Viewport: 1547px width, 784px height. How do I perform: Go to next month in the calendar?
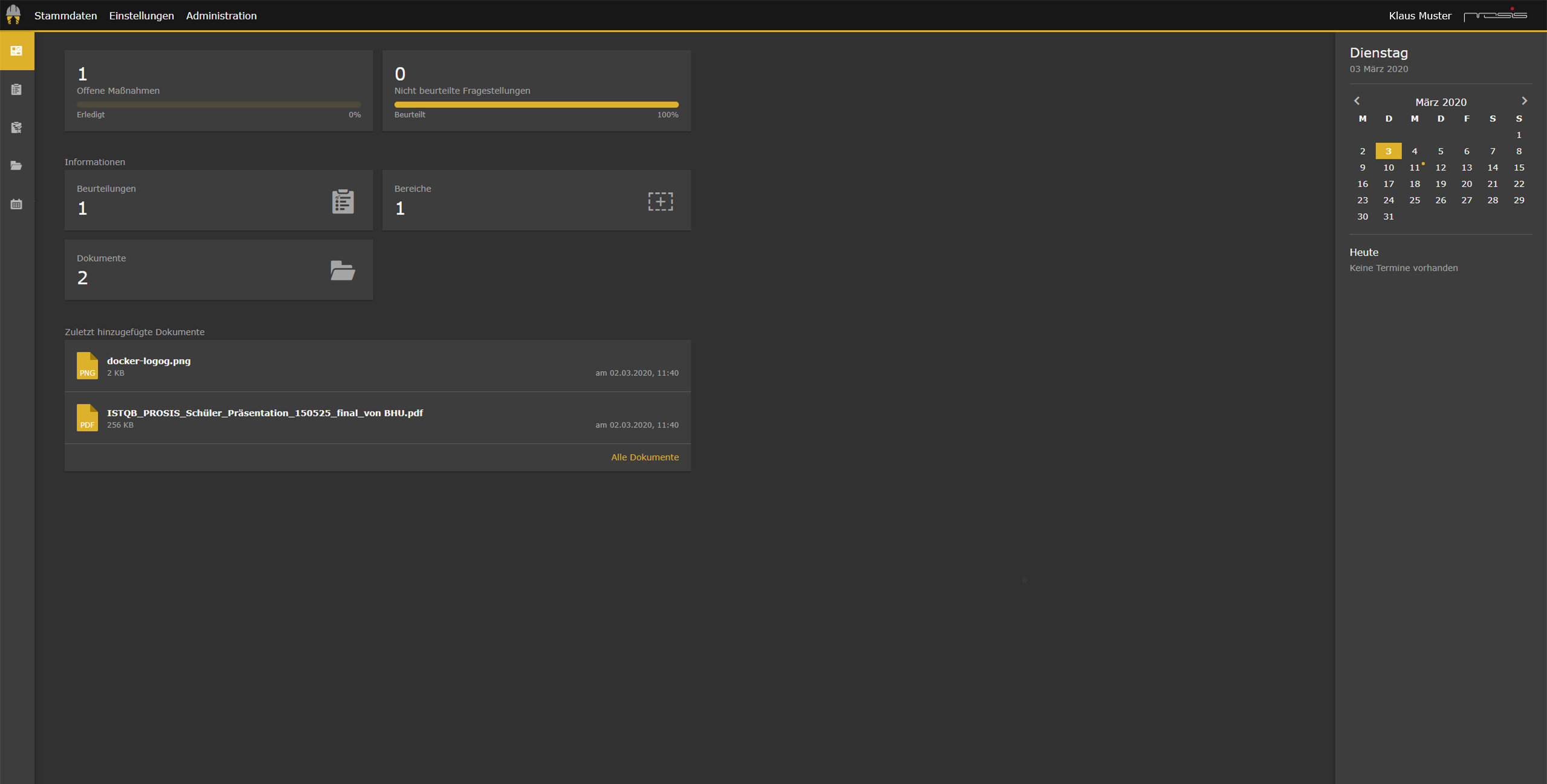[1525, 101]
